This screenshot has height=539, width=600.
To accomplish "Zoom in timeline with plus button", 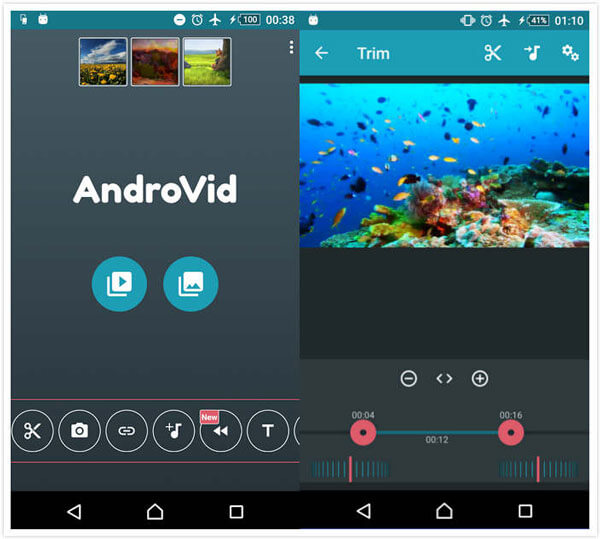I will point(480,378).
